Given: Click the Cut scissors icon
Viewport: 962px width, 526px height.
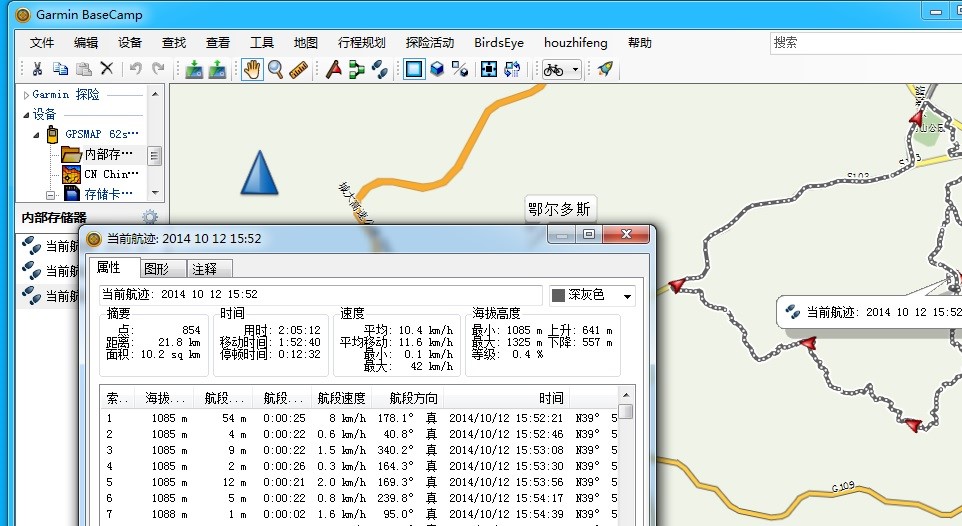Looking at the screenshot, I should coord(37,69).
